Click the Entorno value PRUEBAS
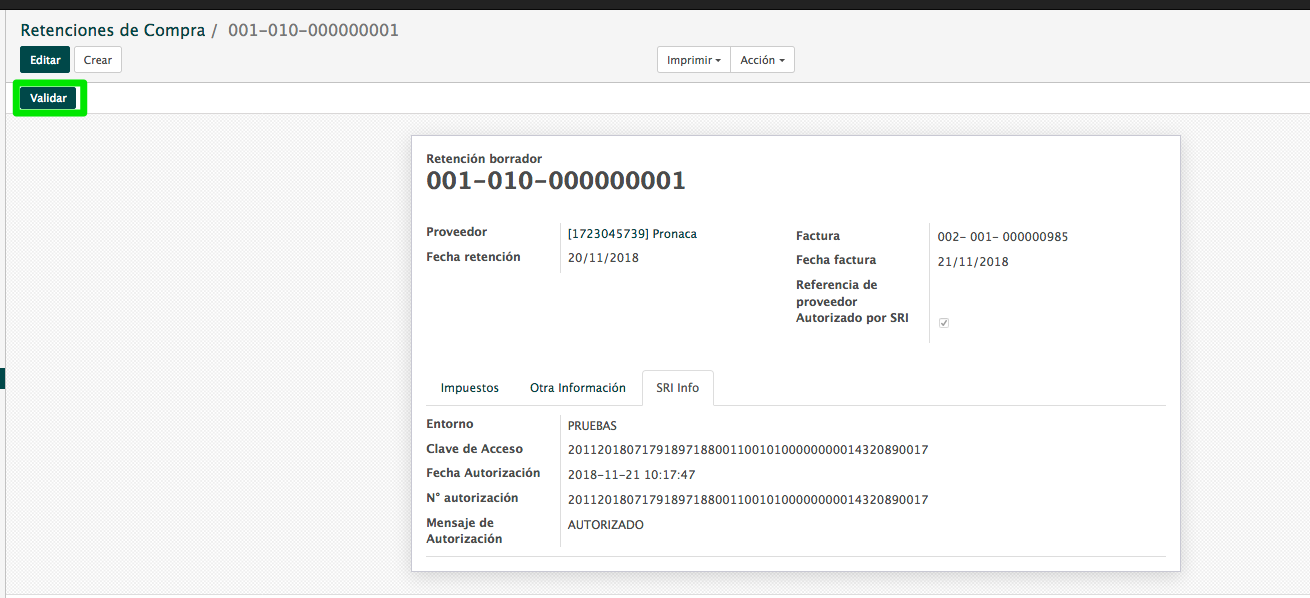 point(592,426)
